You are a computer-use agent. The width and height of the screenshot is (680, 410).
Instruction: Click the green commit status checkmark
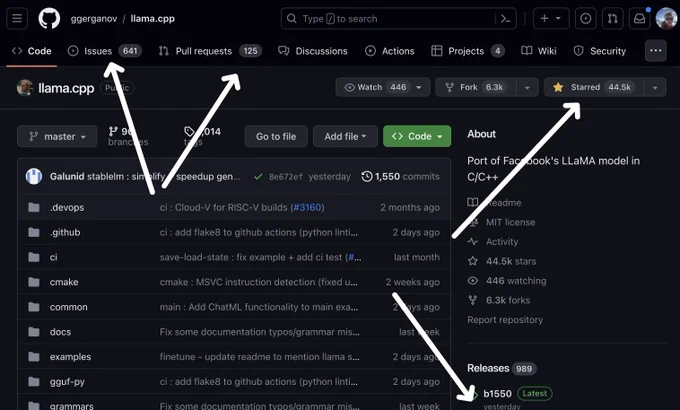[258, 177]
